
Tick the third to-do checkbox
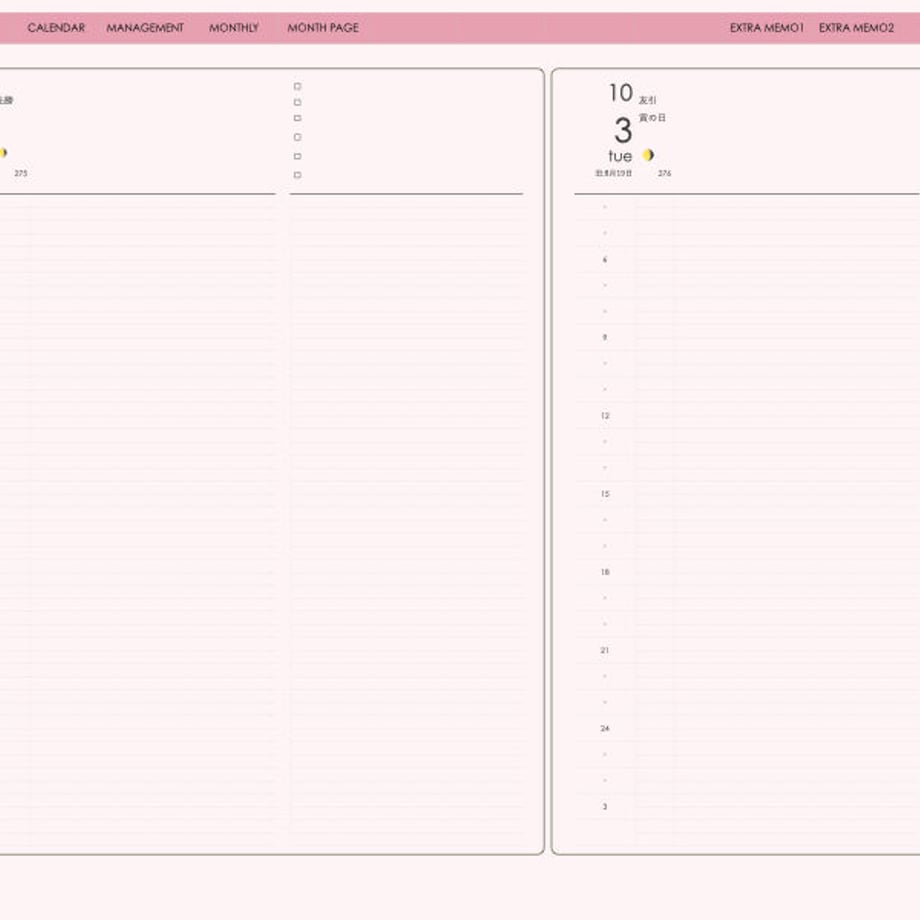297,118
